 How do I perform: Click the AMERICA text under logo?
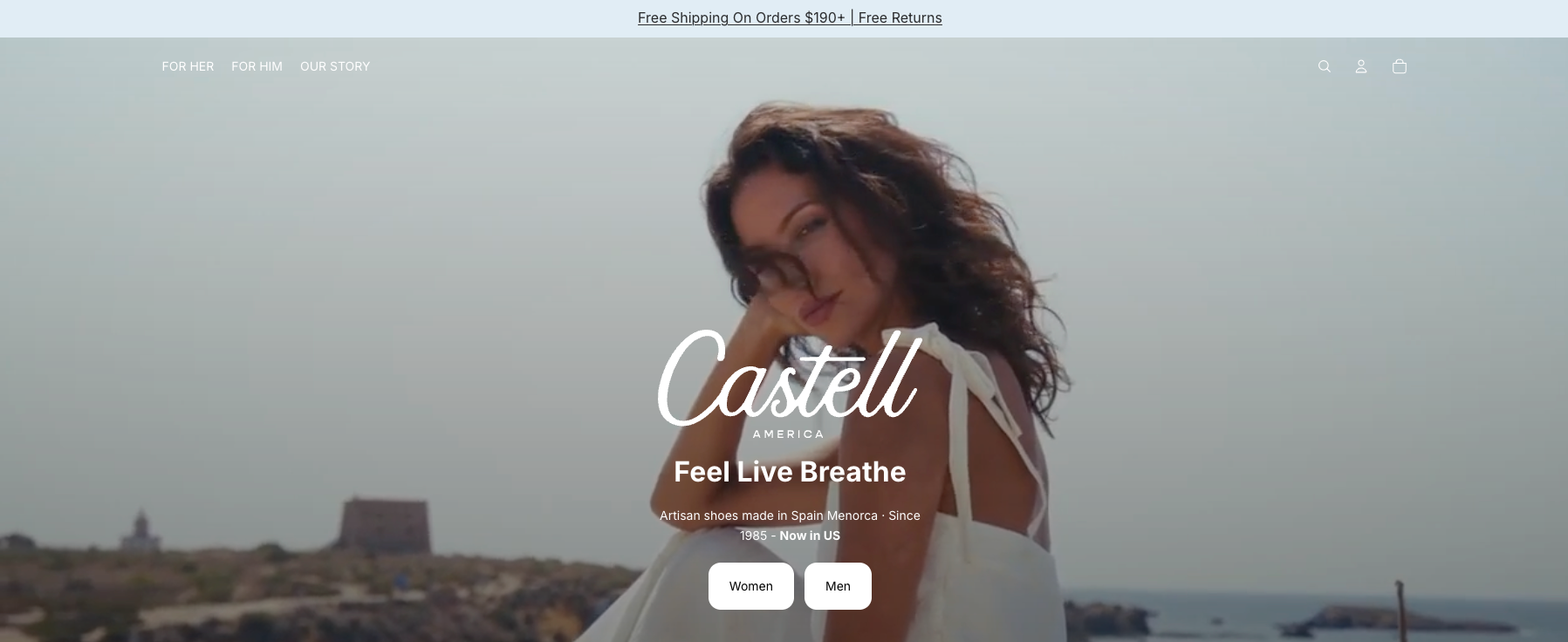pos(788,434)
